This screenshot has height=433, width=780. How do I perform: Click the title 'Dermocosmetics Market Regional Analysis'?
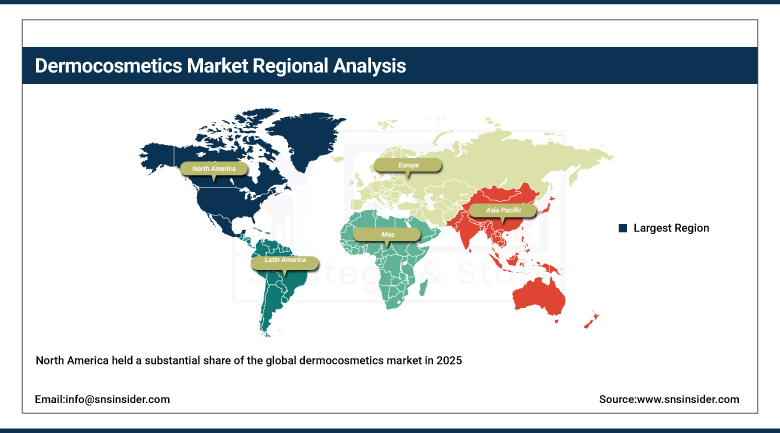(x=220, y=66)
